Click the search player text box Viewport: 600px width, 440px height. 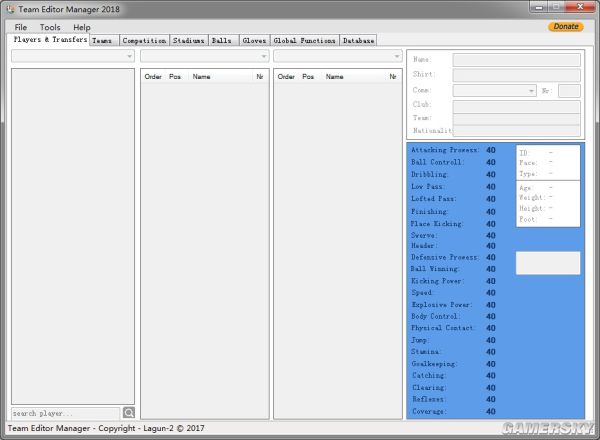tap(65, 413)
